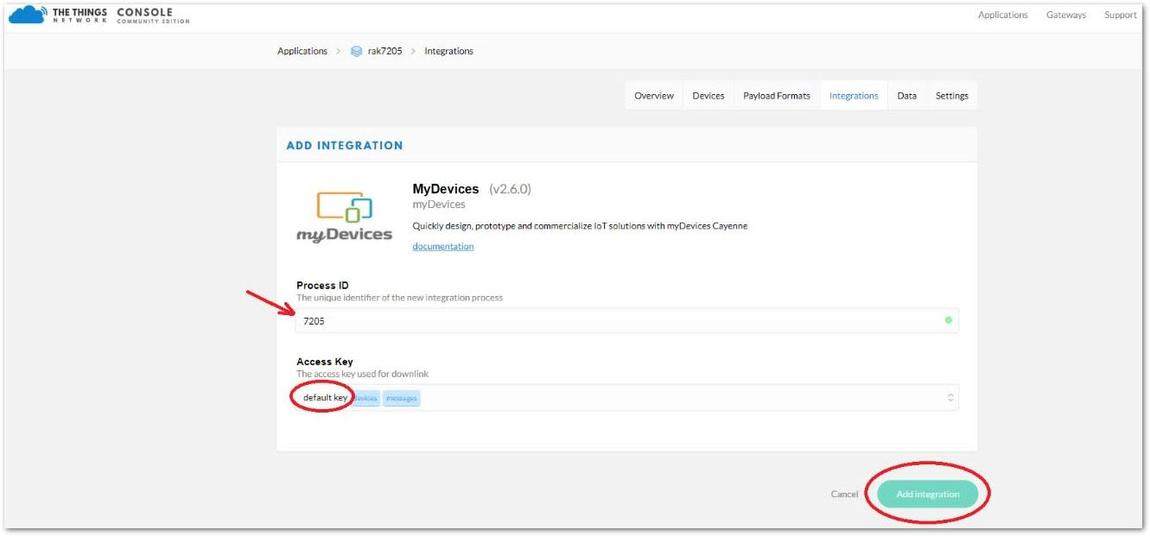Open Applications in top navigation

(x=1003, y=15)
